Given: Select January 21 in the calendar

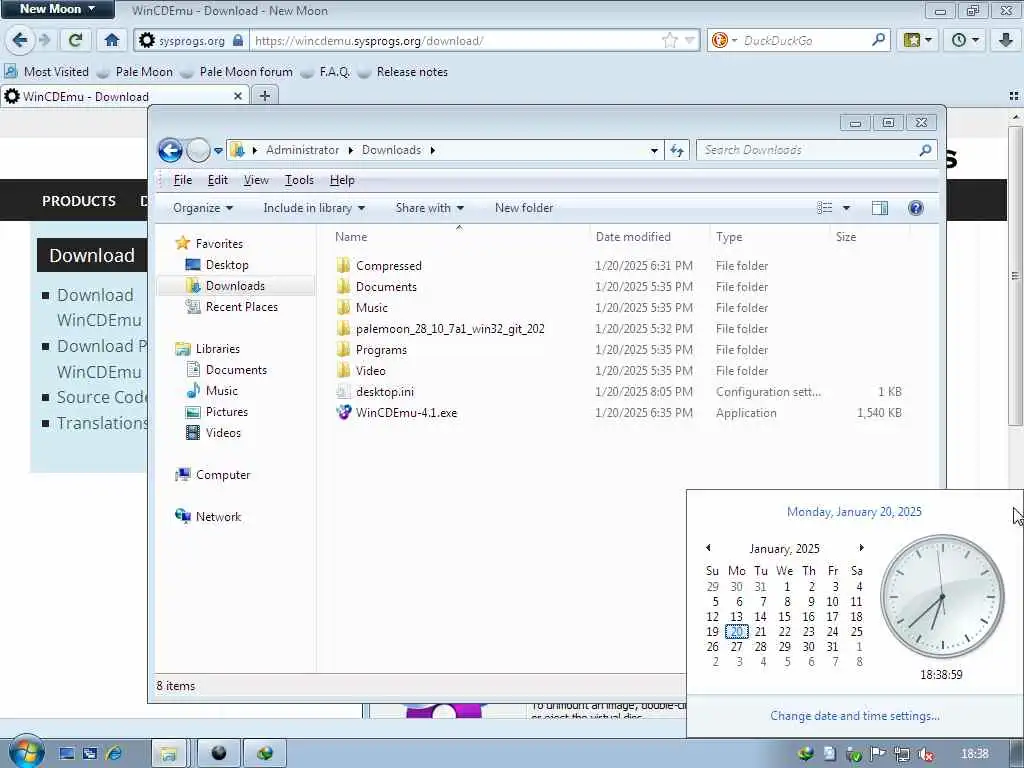Looking at the screenshot, I should click(x=760, y=632).
